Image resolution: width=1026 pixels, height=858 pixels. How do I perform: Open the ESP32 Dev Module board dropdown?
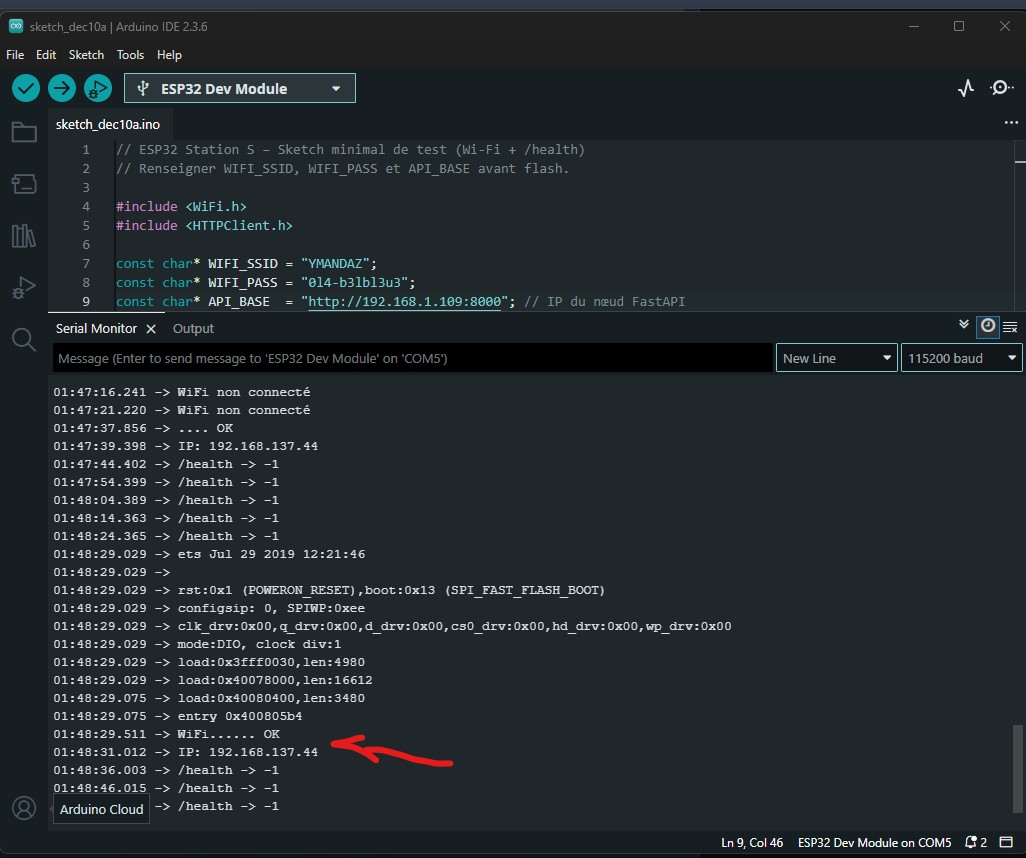(x=240, y=88)
